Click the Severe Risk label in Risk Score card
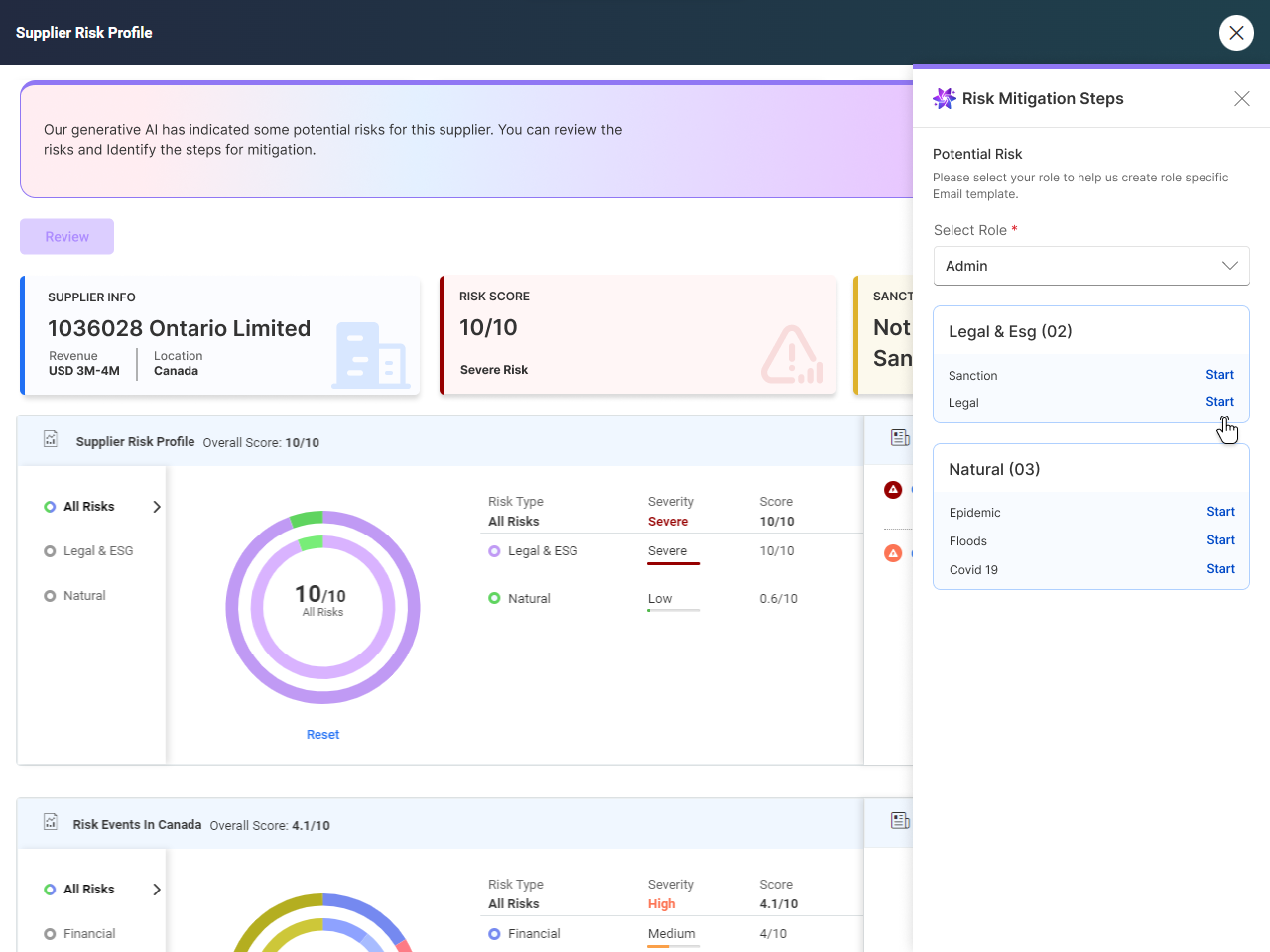1270x952 pixels. pyautogui.click(x=494, y=370)
